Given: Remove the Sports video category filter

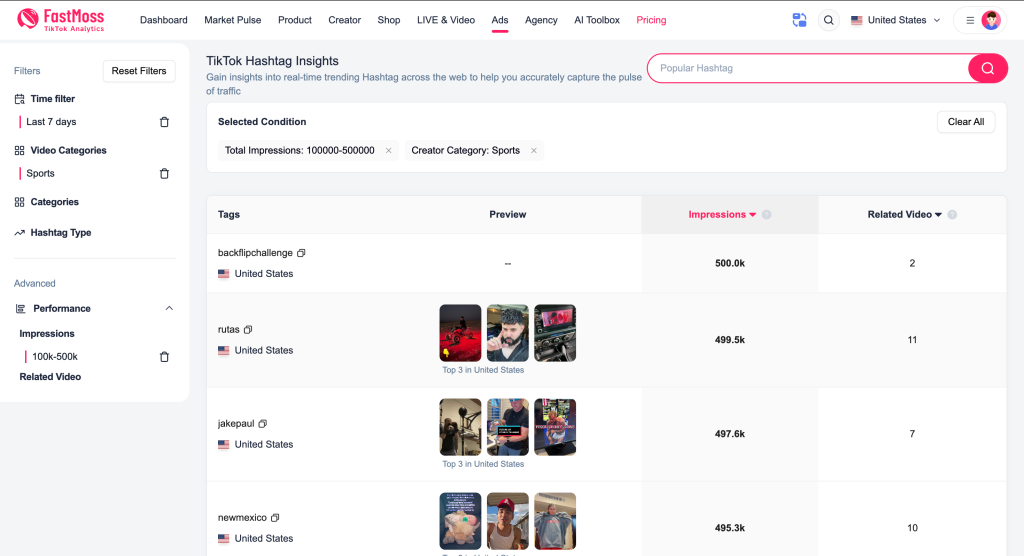Looking at the screenshot, I should coord(165,174).
